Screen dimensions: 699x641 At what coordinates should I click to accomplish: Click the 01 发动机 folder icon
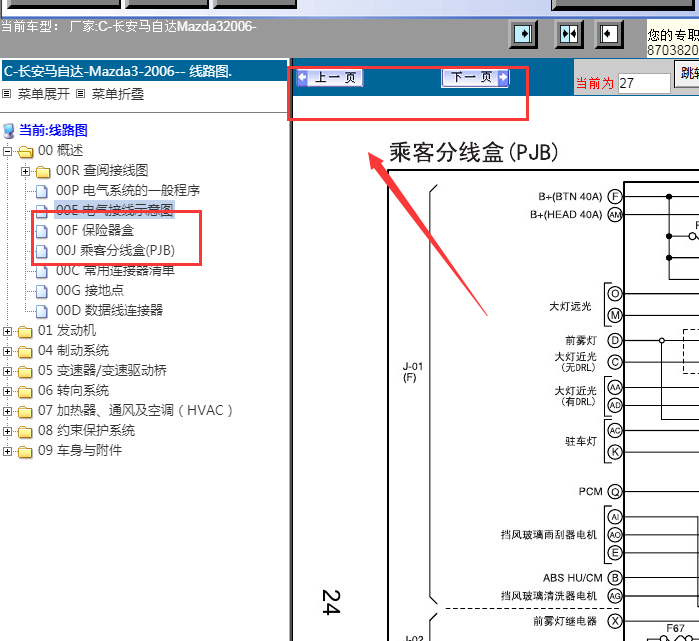tap(25, 332)
